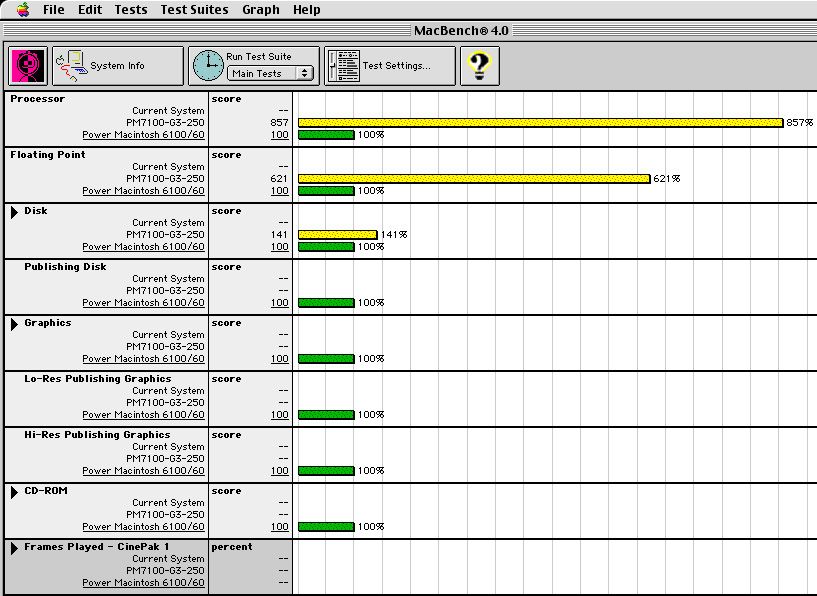The height and width of the screenshot is (596, 817).
Task: Click Power Macintosh 6100/60 link under Processor
Action: [143, 135]
